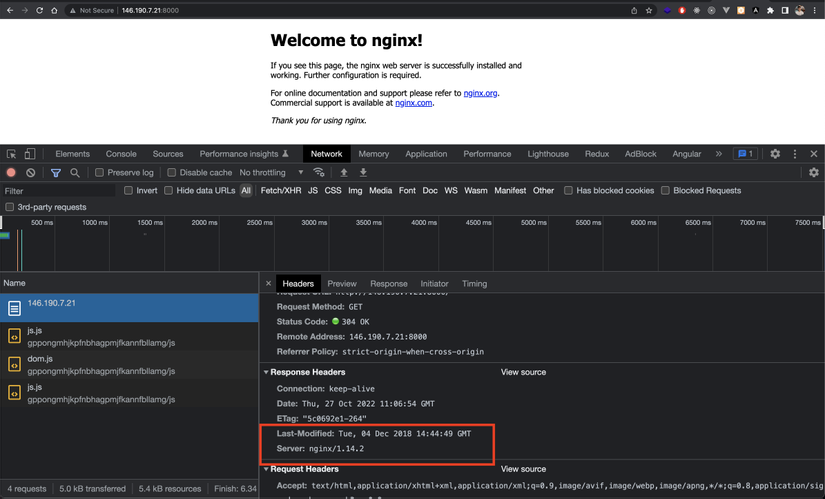Screen dimensions: 825x499
Task: Click the share page icon in address bar
Action: pyautogui.click(x=634, y=11)
